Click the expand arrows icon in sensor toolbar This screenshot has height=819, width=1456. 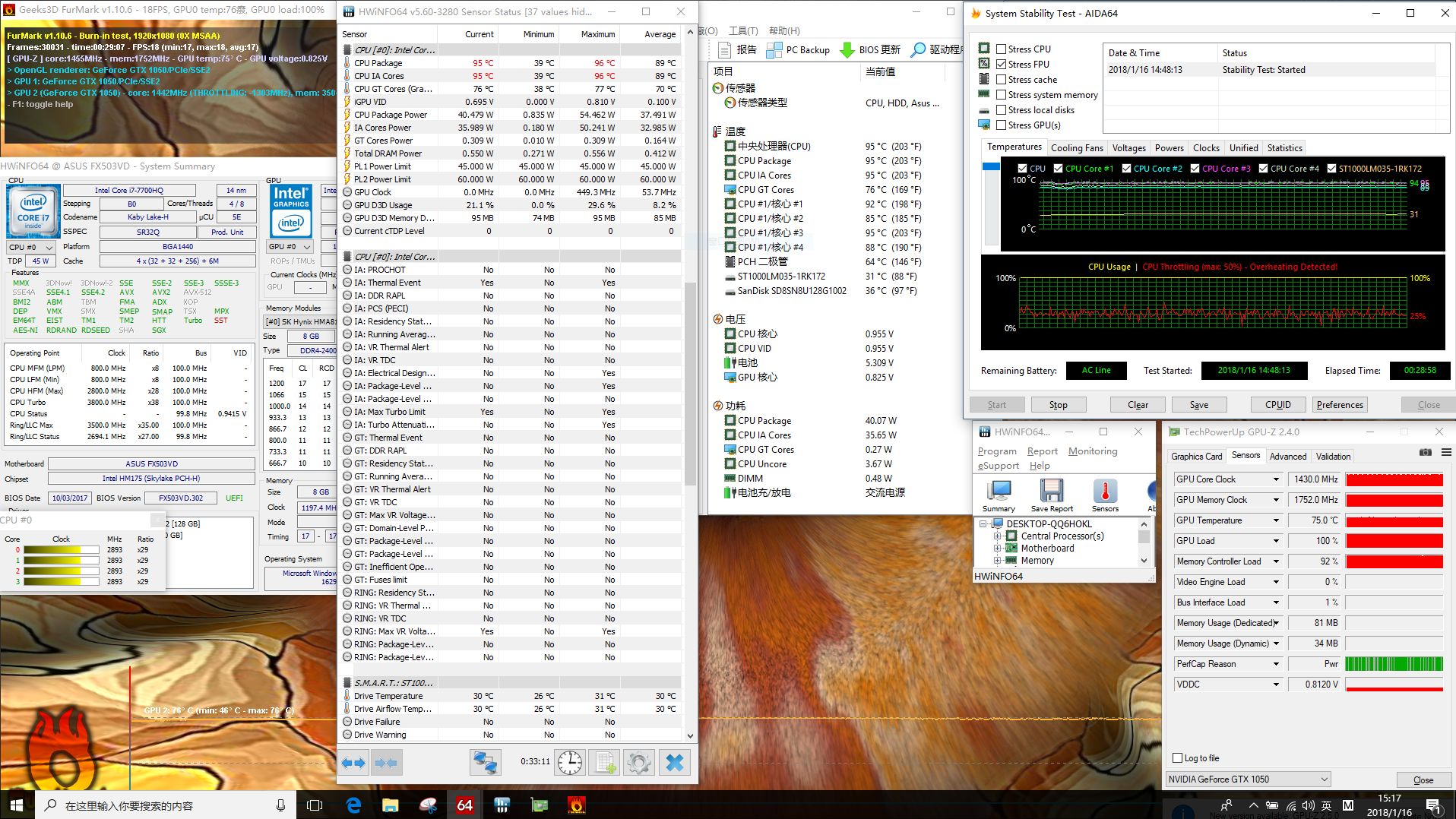(x=353, y=762)
